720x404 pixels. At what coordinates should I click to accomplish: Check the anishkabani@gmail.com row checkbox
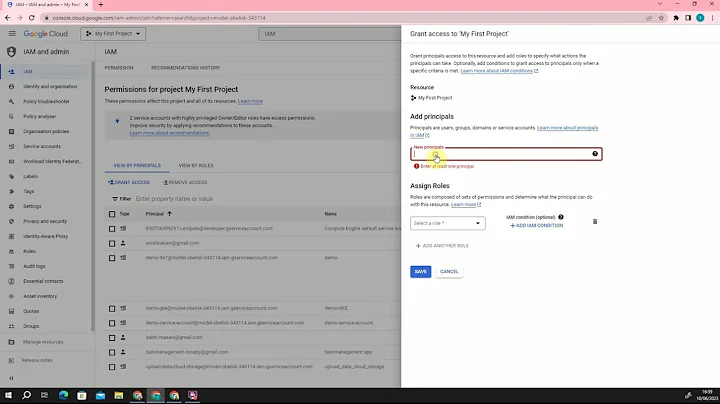[x=112, y=243]
